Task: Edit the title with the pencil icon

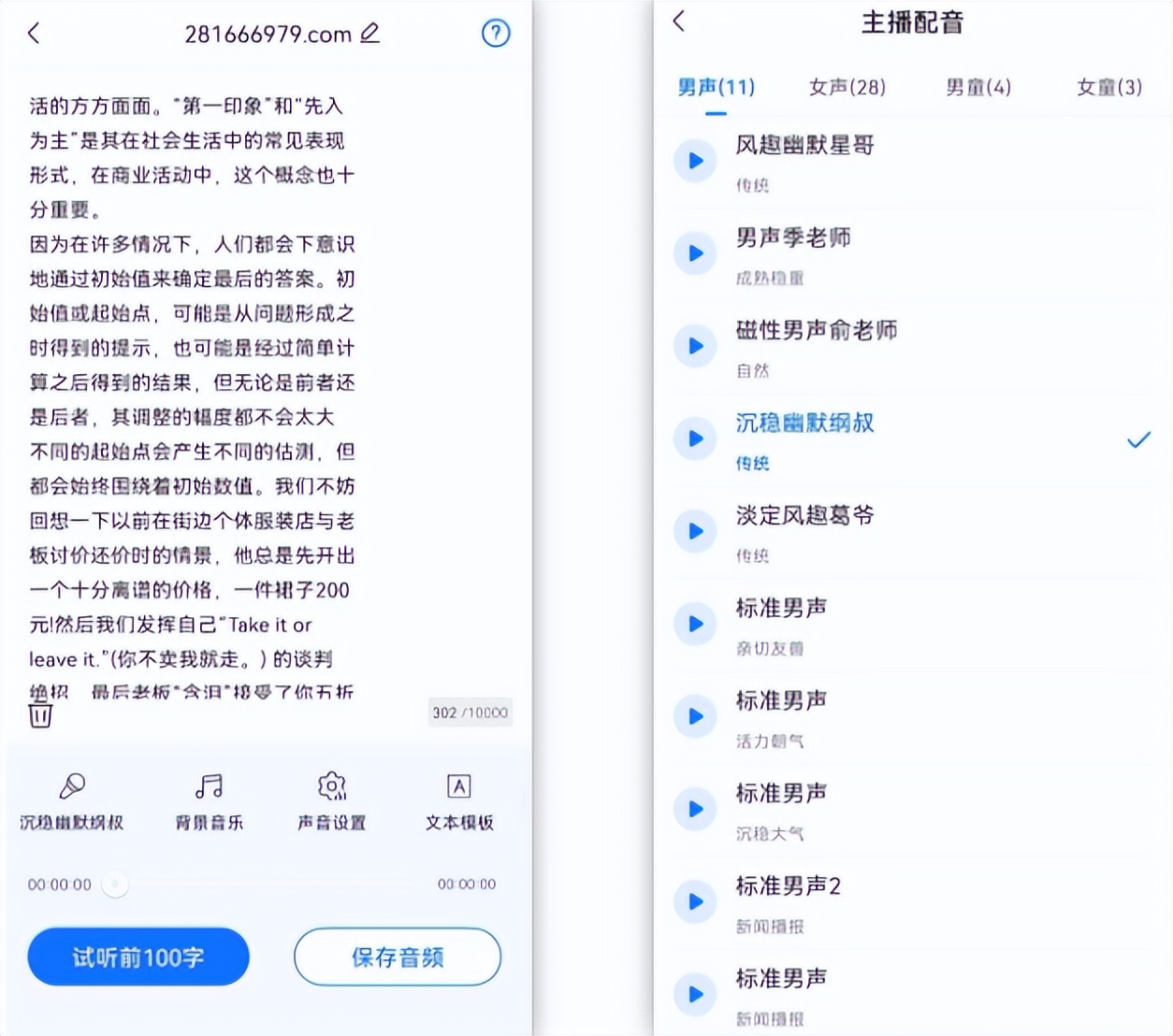Action: tap(369, 33)
